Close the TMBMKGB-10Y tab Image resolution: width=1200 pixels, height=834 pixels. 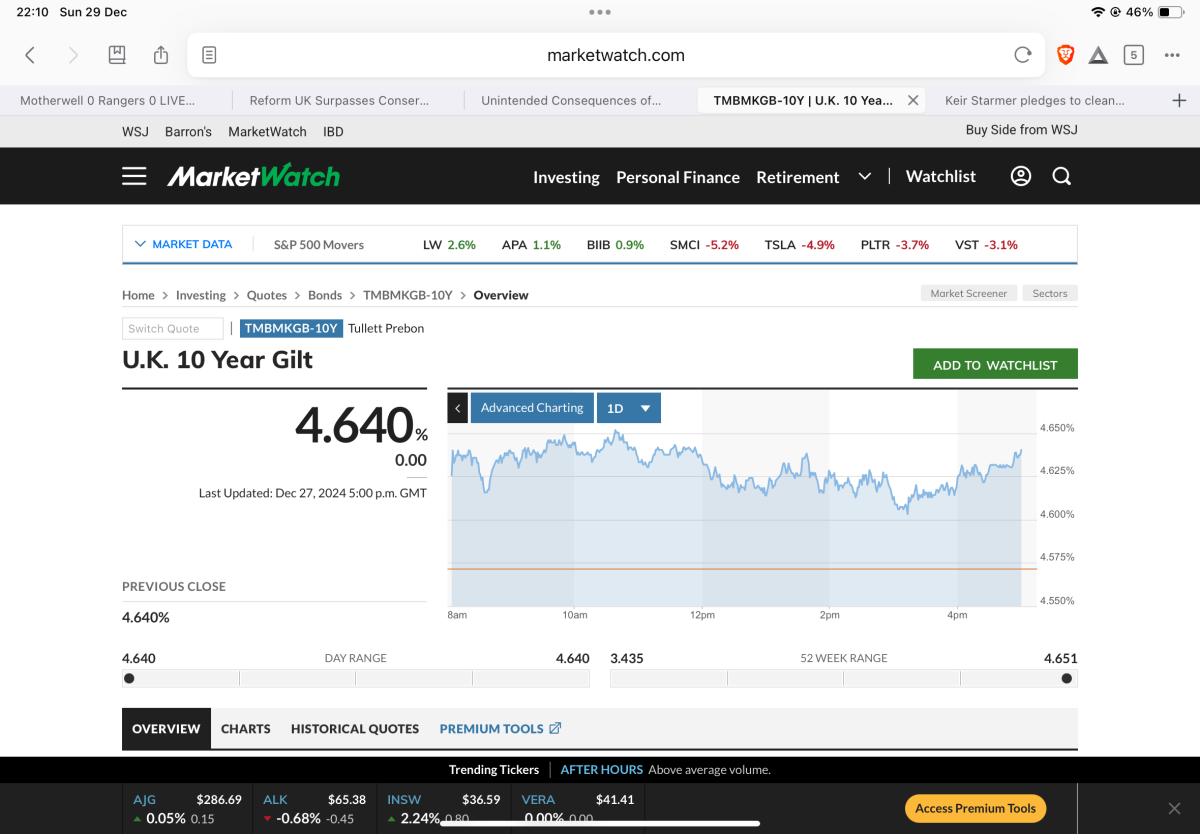pos(913,100)
